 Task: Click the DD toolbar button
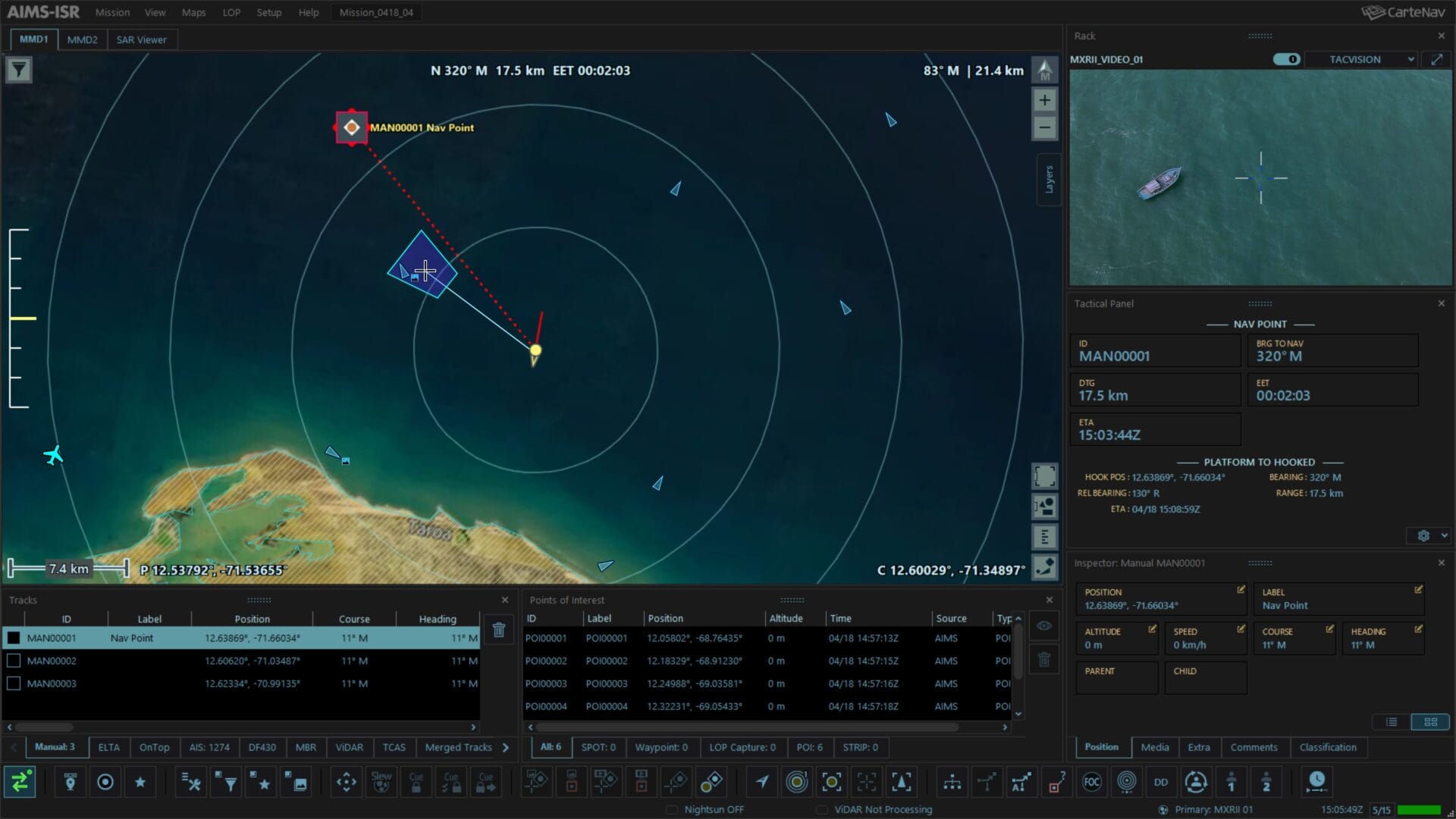click(1161, 783)
